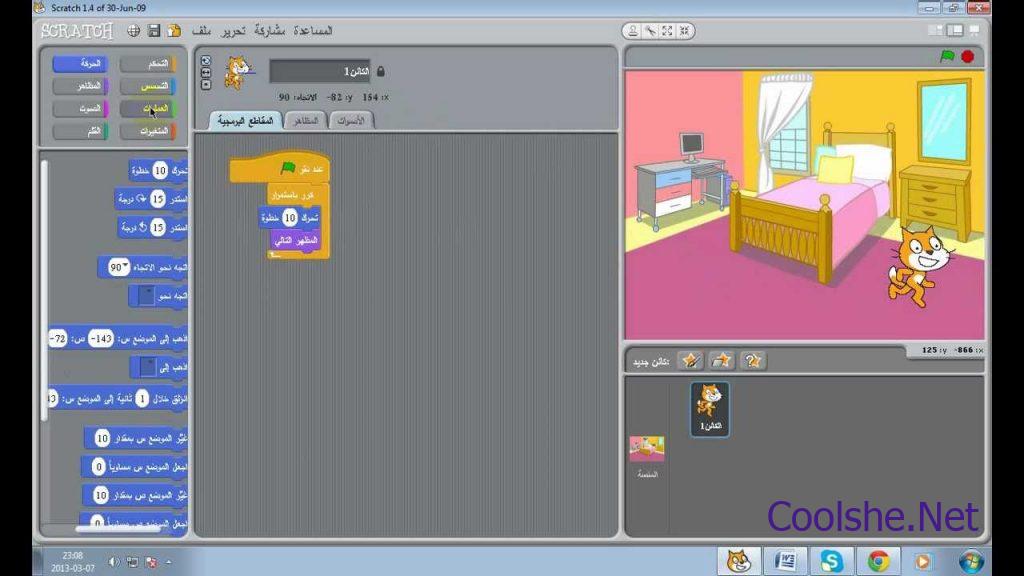Click the globe language icon
The image size is (1024, 576).
click(133, 31)
